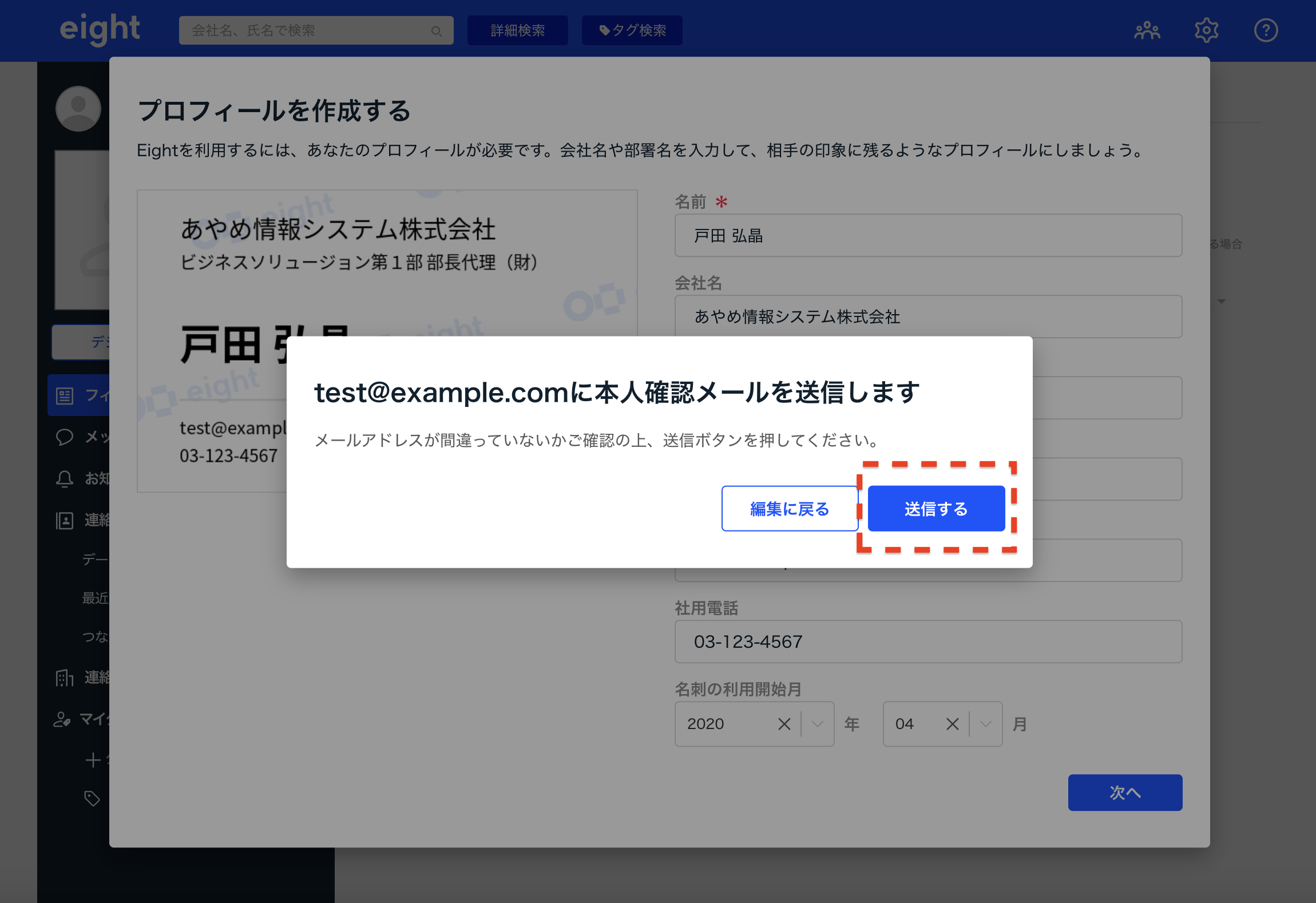This screenshot has width=1316, height=903.
Task: Click the help question mark icon
Action: (x=1266, y=30)
